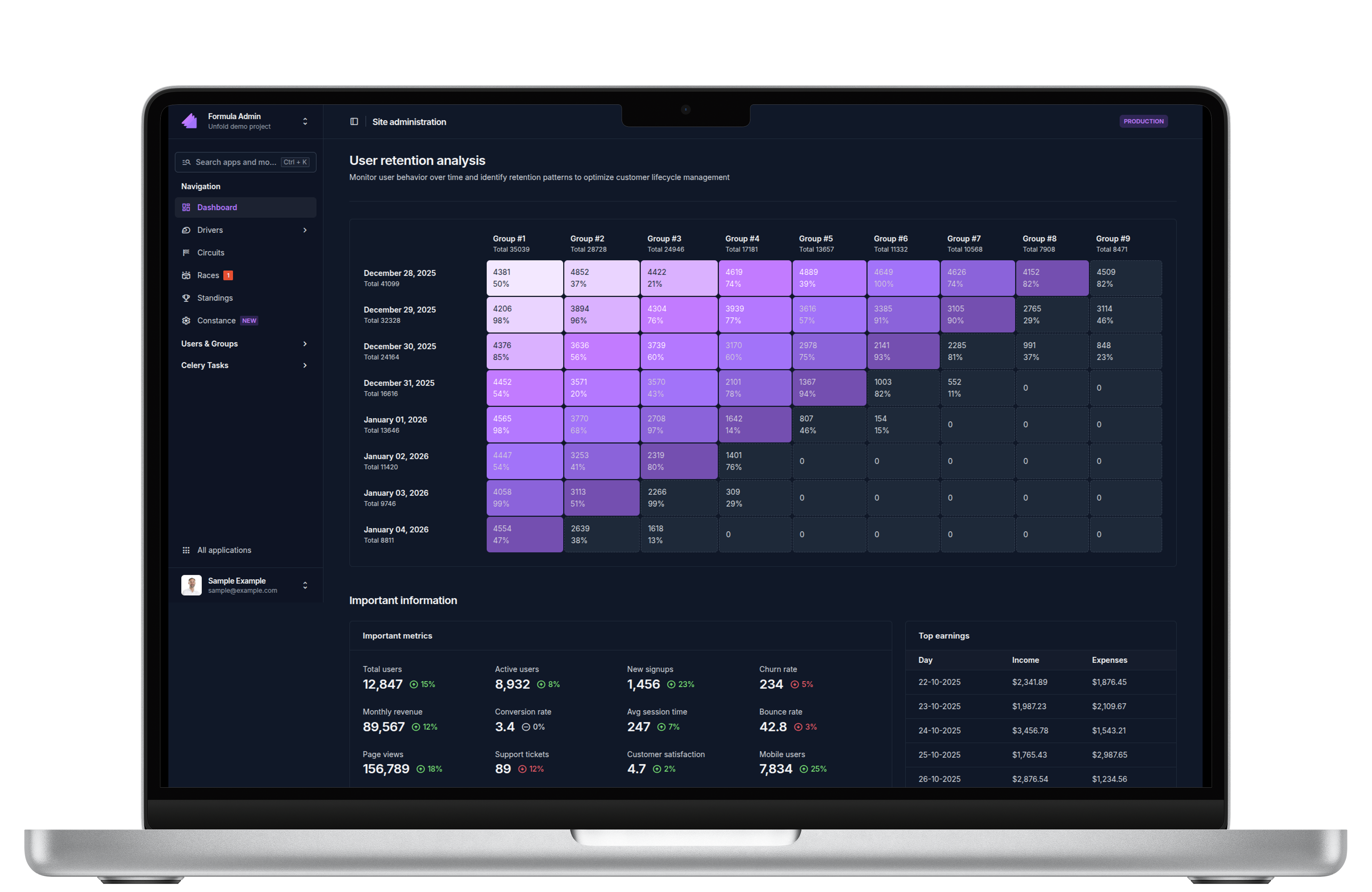Focus the Search apps and models field
The width and height of the screenshot is (1372, 892).
[x=236, y=162]
